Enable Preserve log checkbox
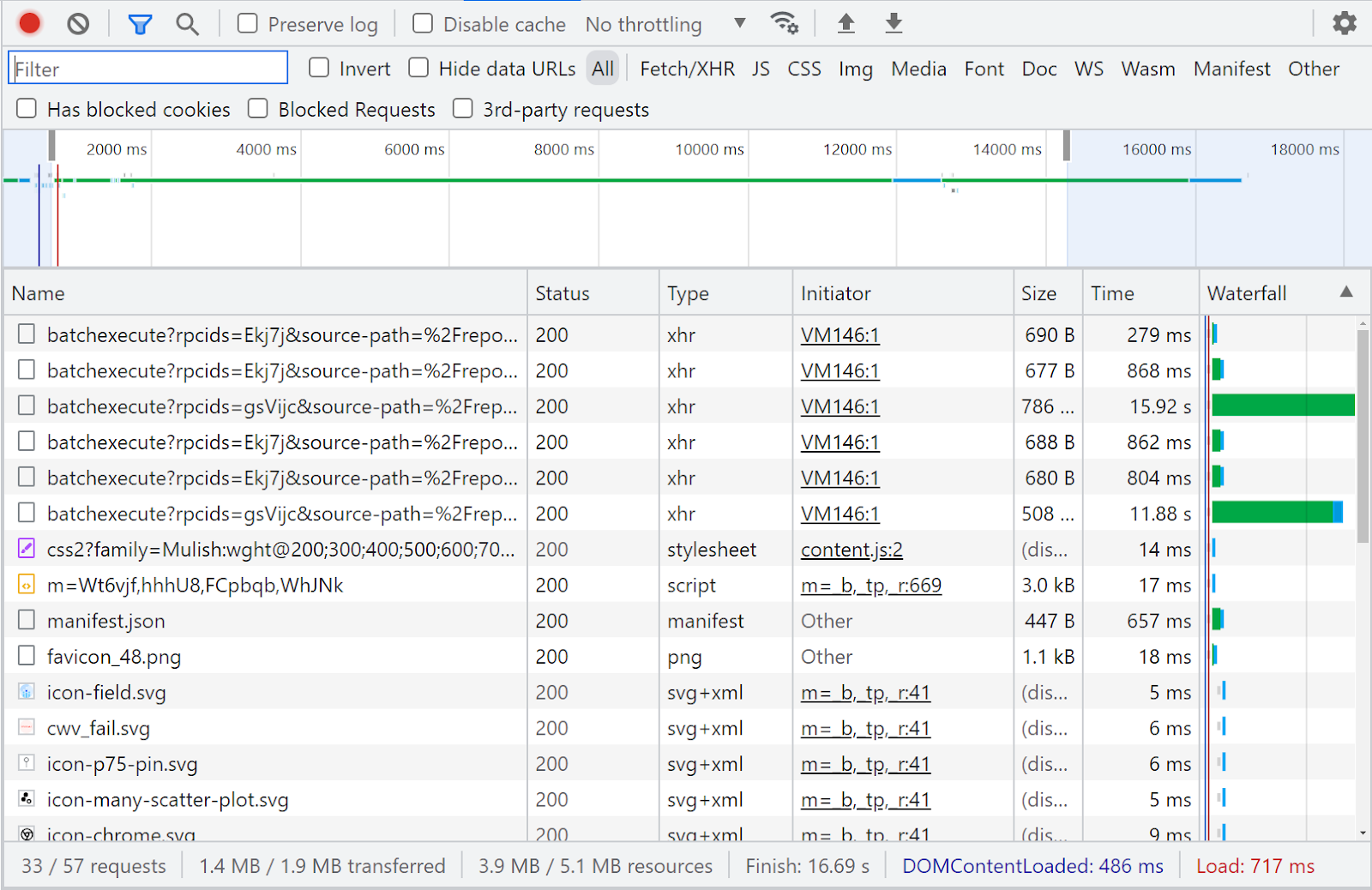 pos(248,24)
